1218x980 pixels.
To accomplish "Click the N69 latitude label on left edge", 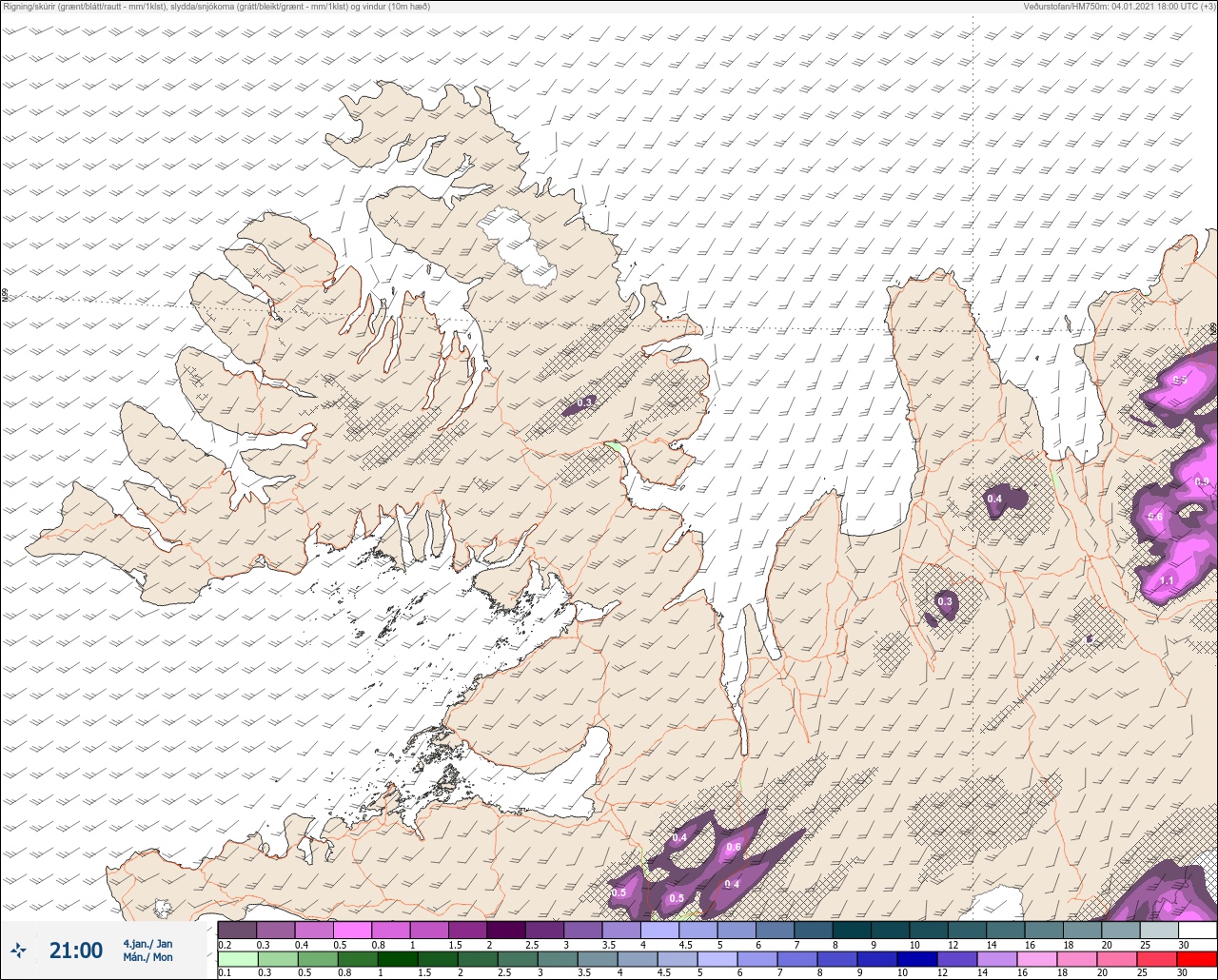I will [x=5, y=296].
